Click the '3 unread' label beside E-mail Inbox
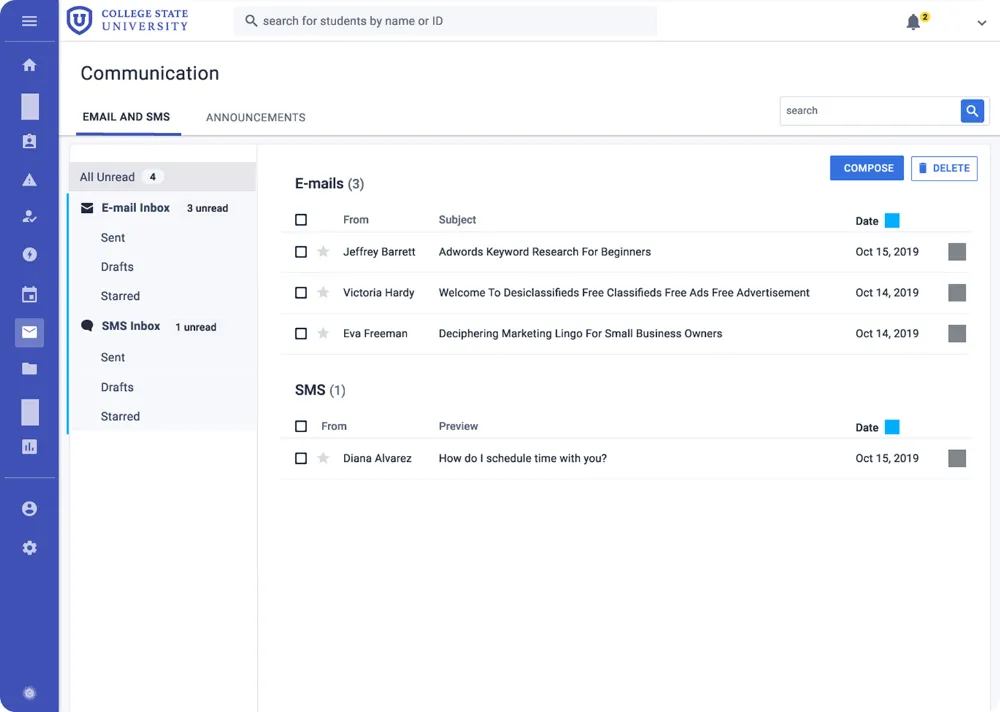This screenshot has height=712, width=1000. pos(207,208)
